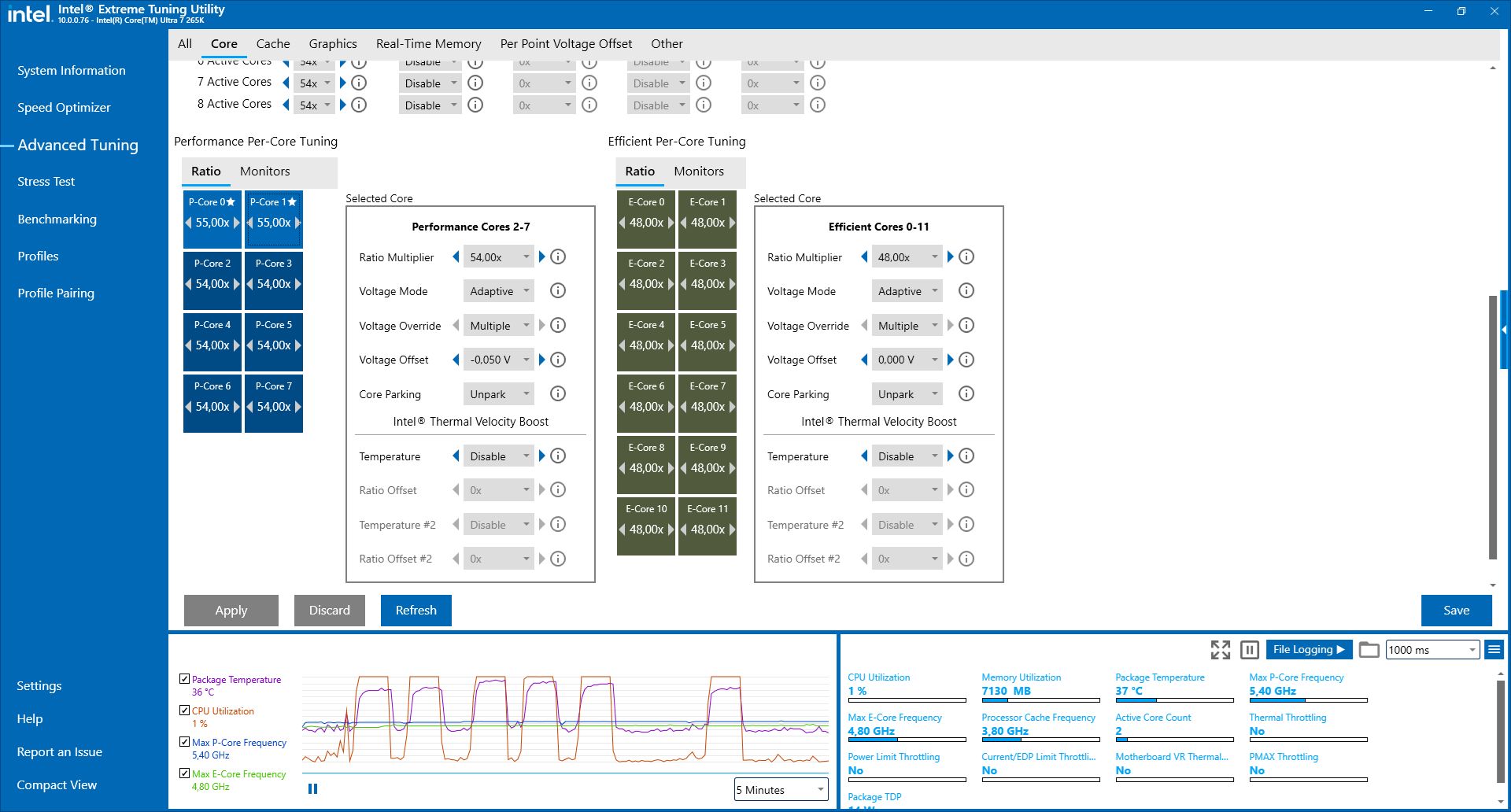
Task: Open Performance Per-Core Monitors tab
Action: point(265,172)
